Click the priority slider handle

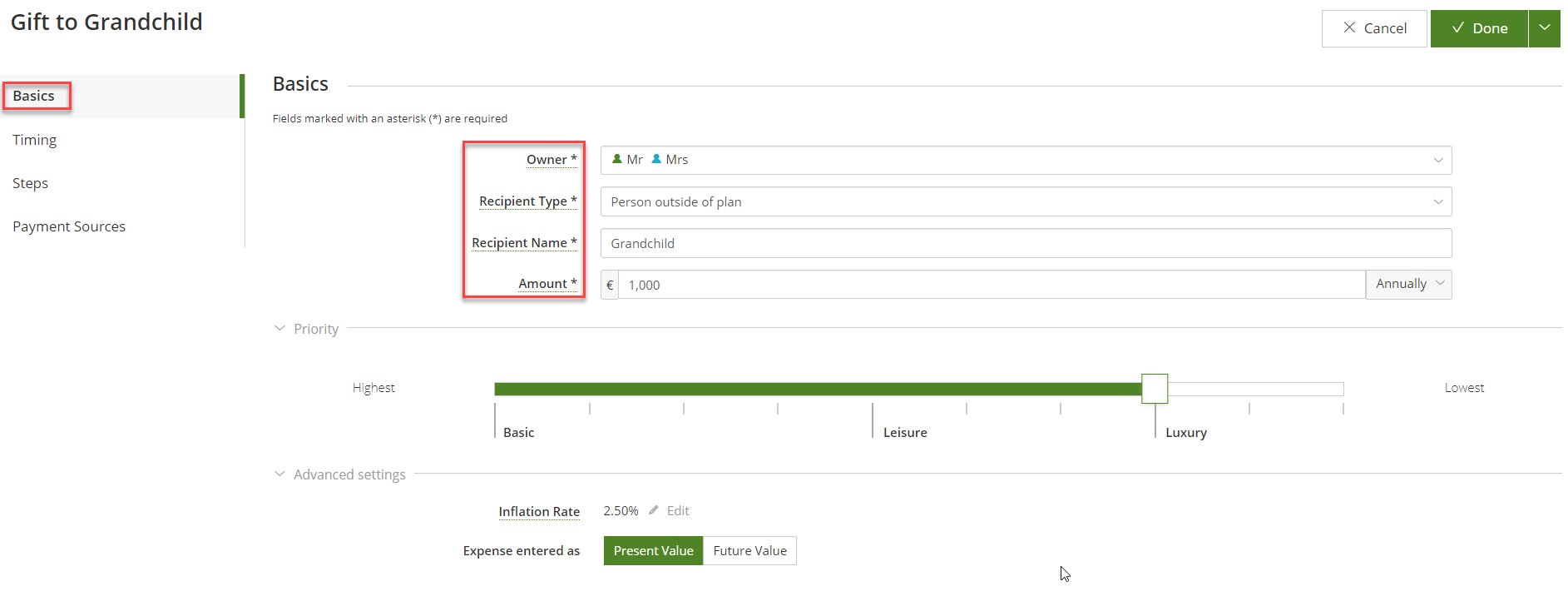click(x=1154, y=389)
